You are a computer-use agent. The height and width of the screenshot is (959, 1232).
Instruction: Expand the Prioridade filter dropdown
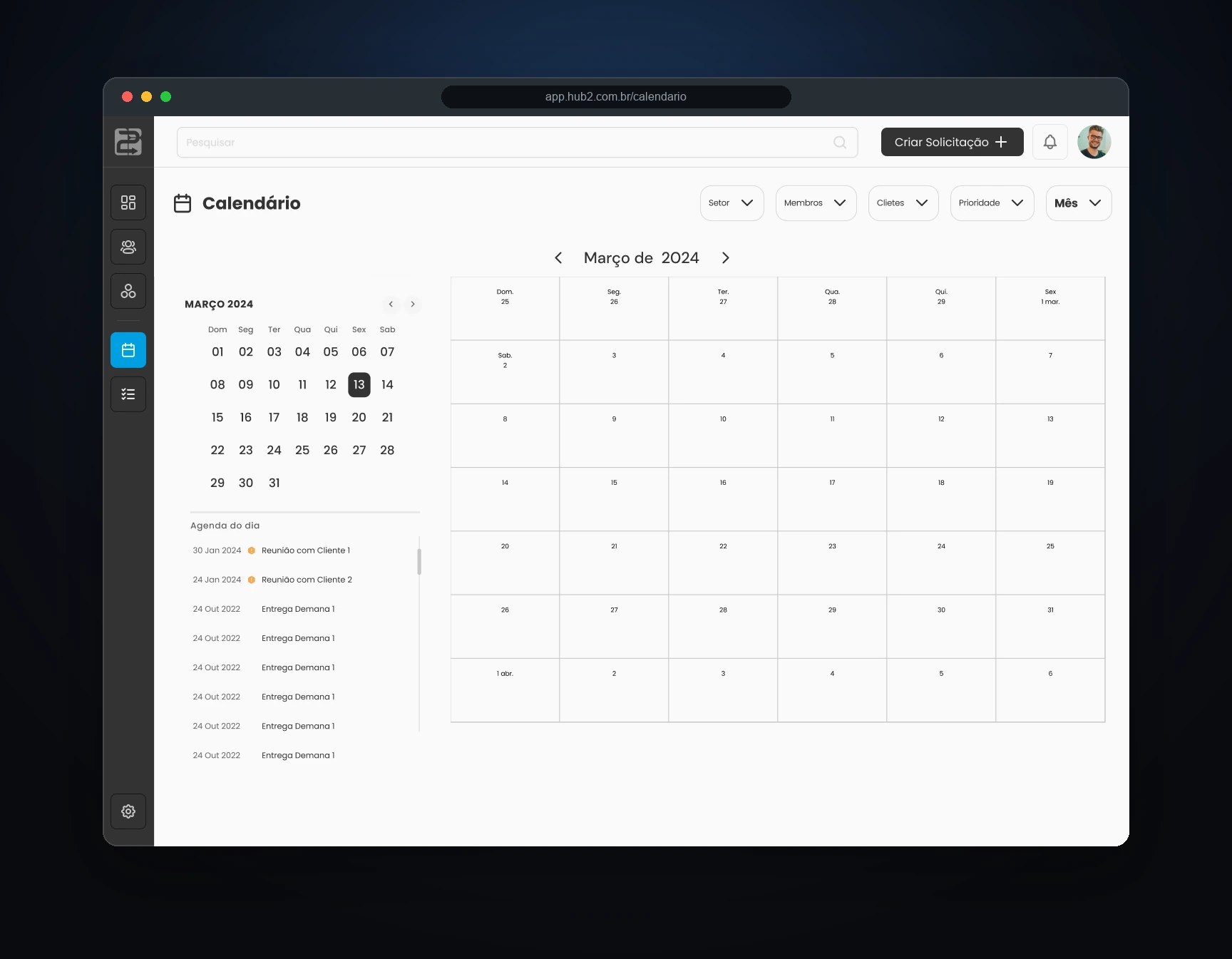coord(992,203)
